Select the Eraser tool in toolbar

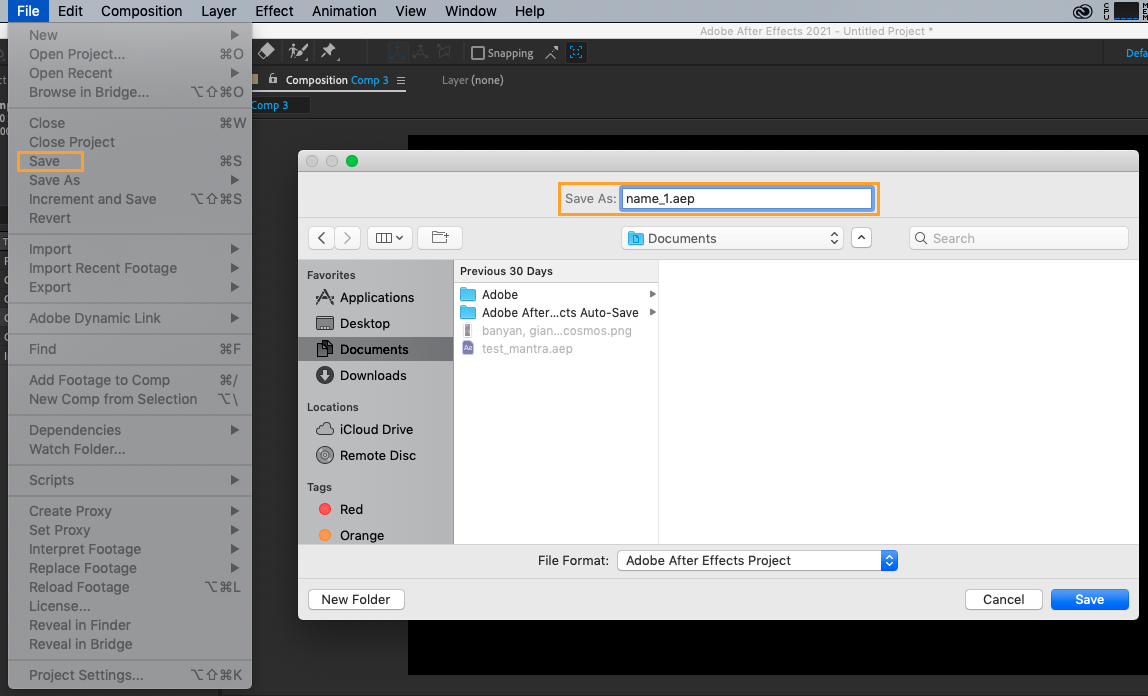(x=266, y=51)
